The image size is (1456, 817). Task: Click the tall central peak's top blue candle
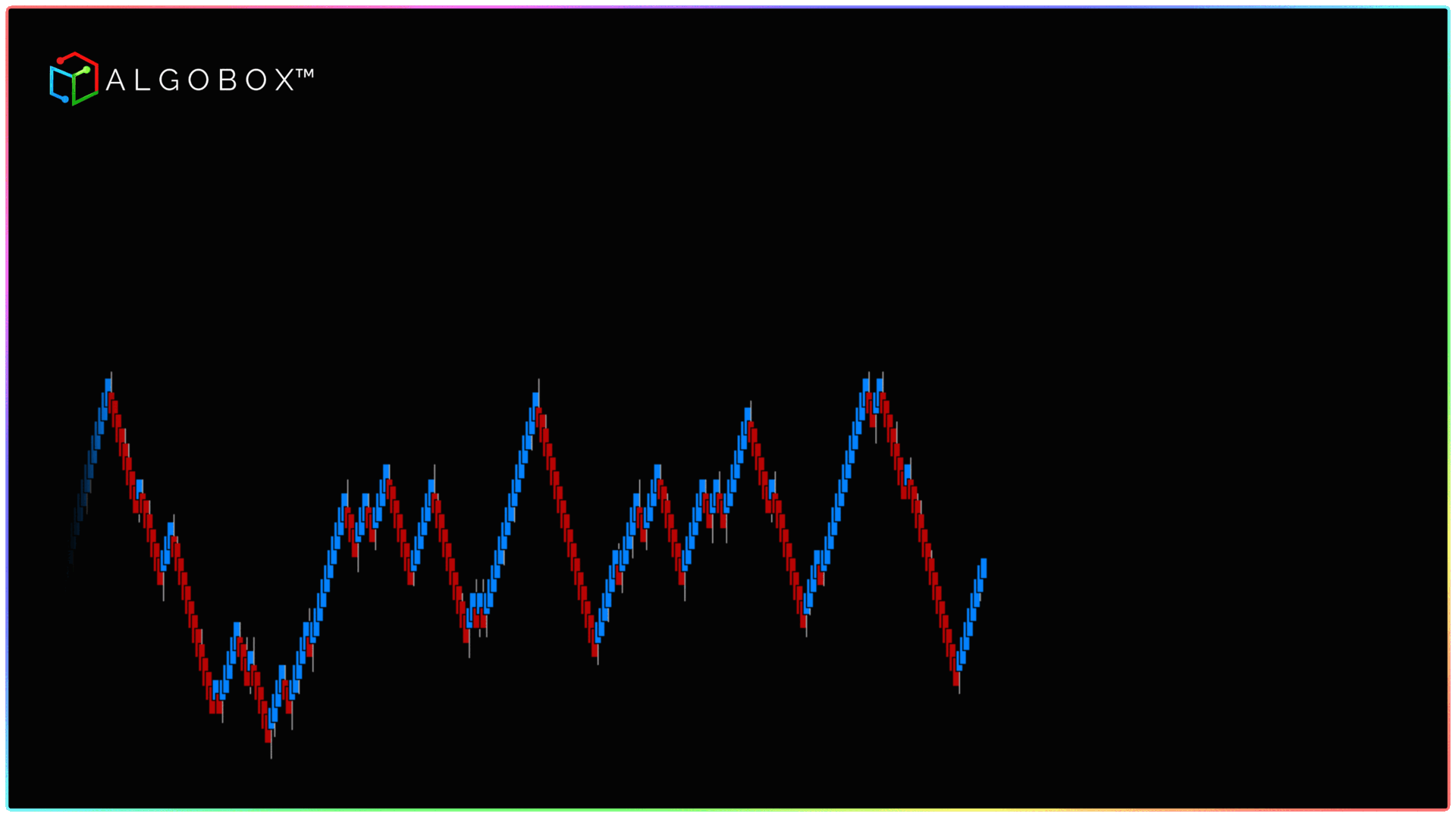pyautogui.click(x=536, y=400)
